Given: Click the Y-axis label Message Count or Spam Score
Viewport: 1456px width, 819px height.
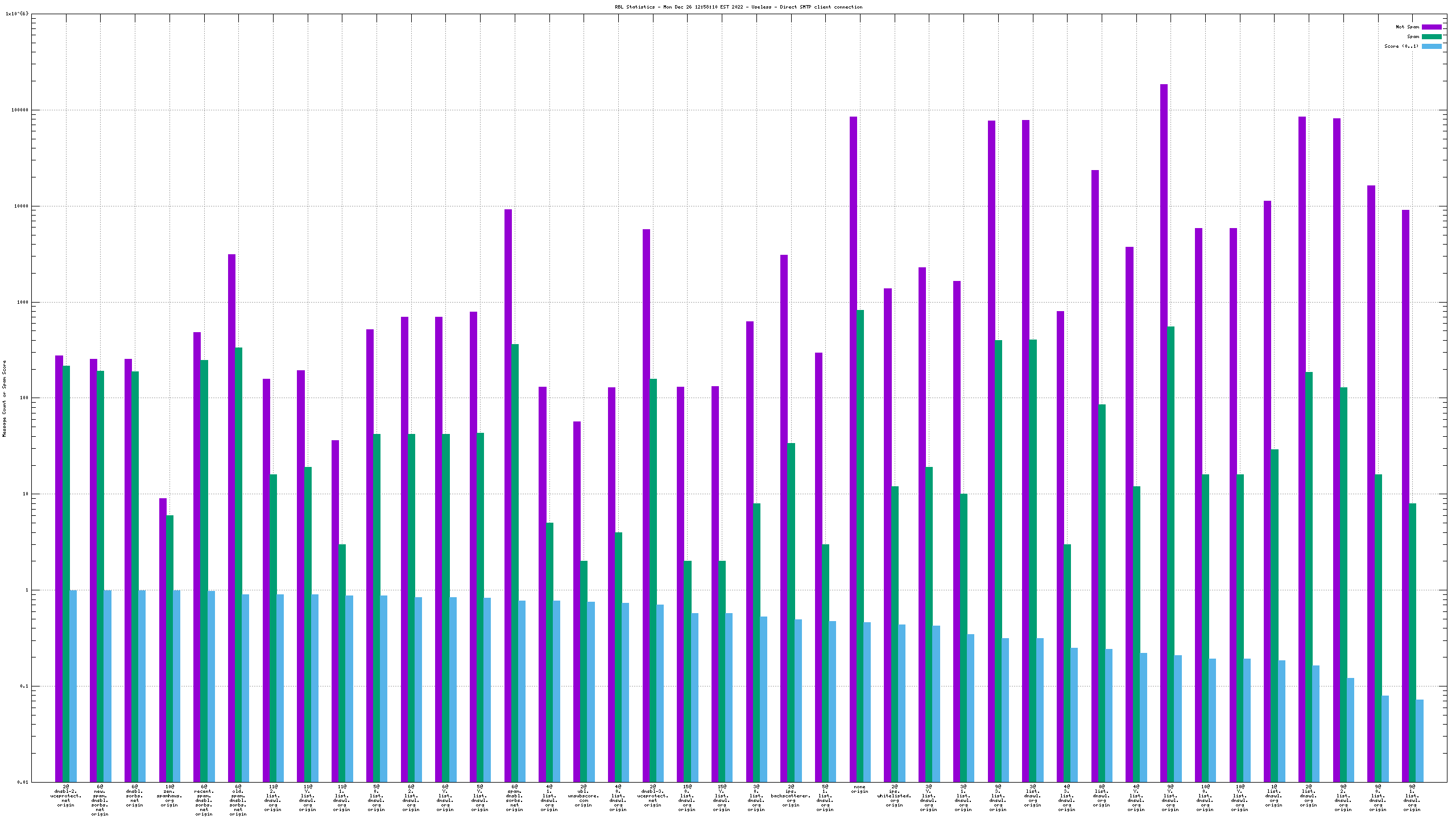Looking at the screenshot, I should (5, 398).
